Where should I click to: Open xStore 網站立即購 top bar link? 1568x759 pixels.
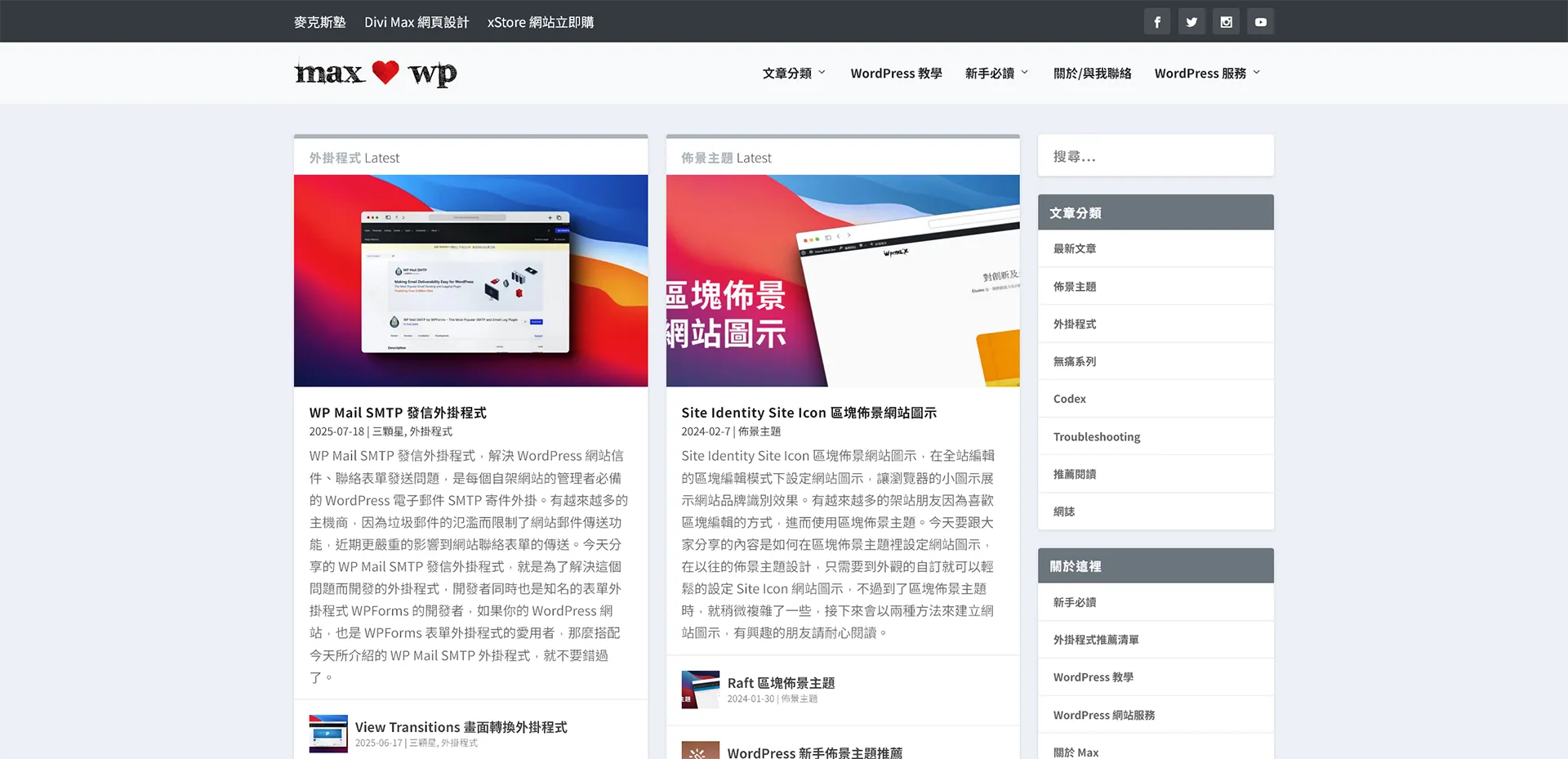click(541, 22)
